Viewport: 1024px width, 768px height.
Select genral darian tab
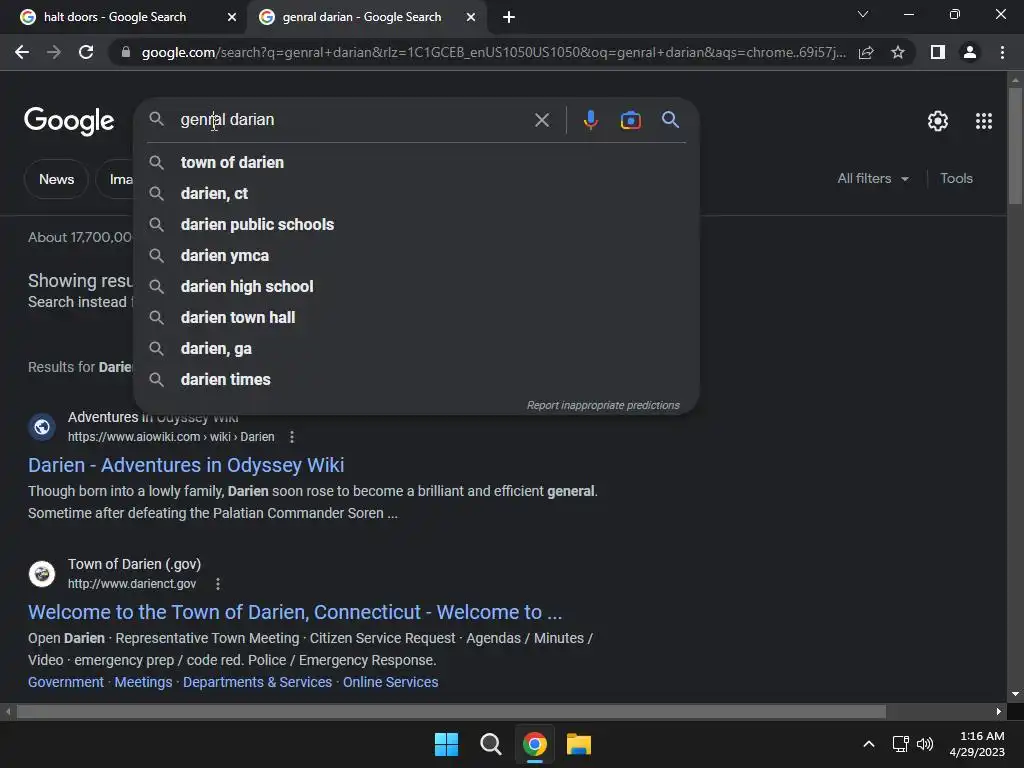click(x=362, y=17)
